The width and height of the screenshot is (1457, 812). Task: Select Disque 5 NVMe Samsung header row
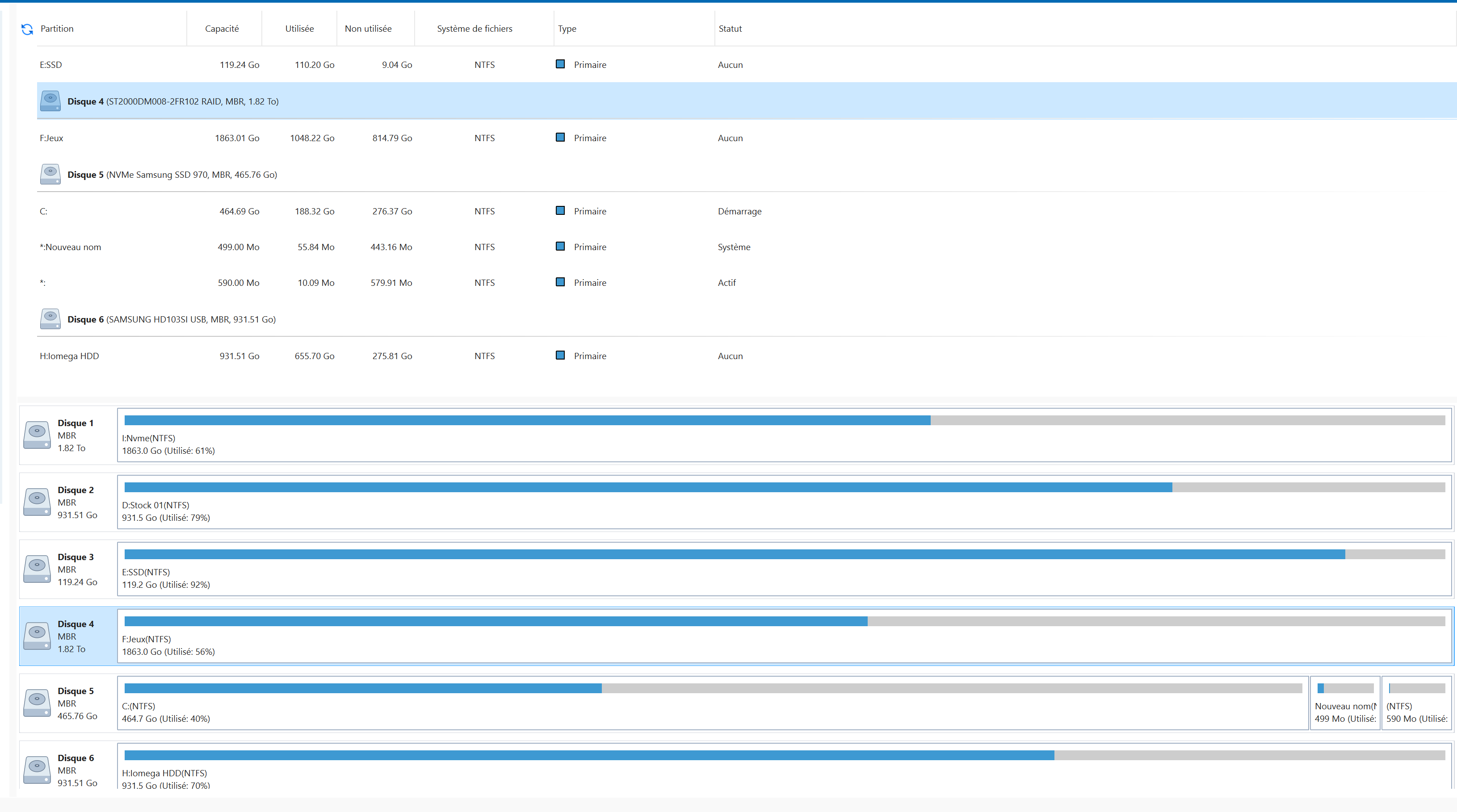point(747,174)
